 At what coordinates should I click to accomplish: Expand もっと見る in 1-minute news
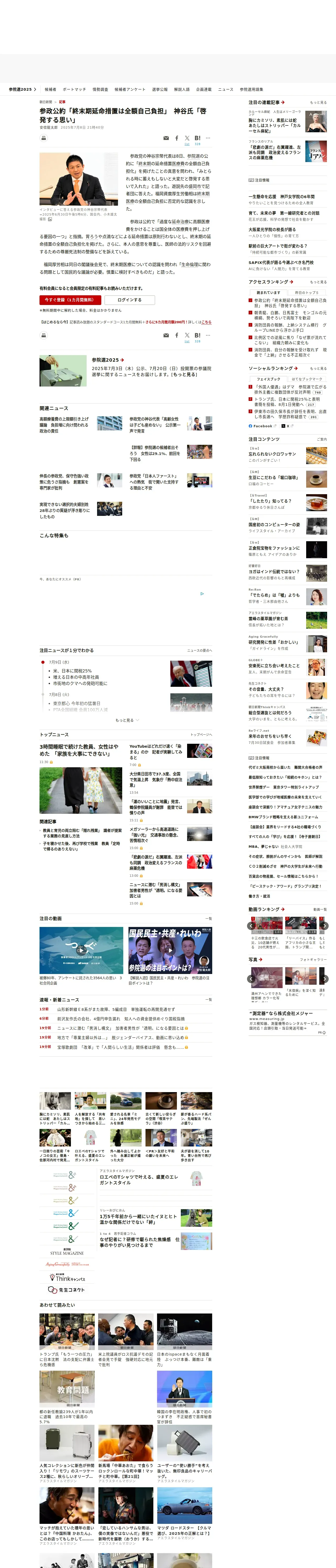pyautogui.click(x=127, y=720)
